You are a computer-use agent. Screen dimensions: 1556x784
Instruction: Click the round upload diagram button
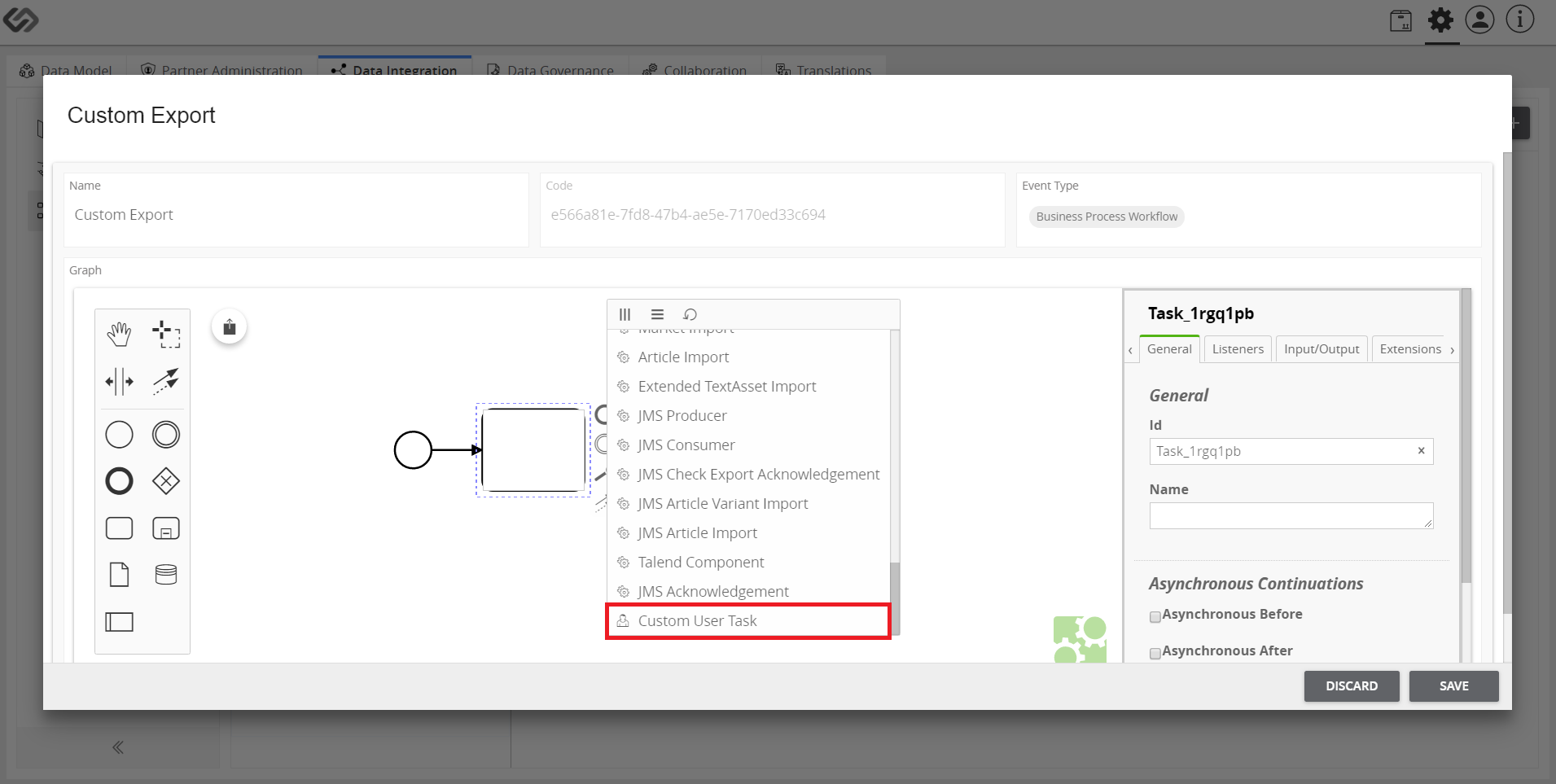[x=230, y=326]
